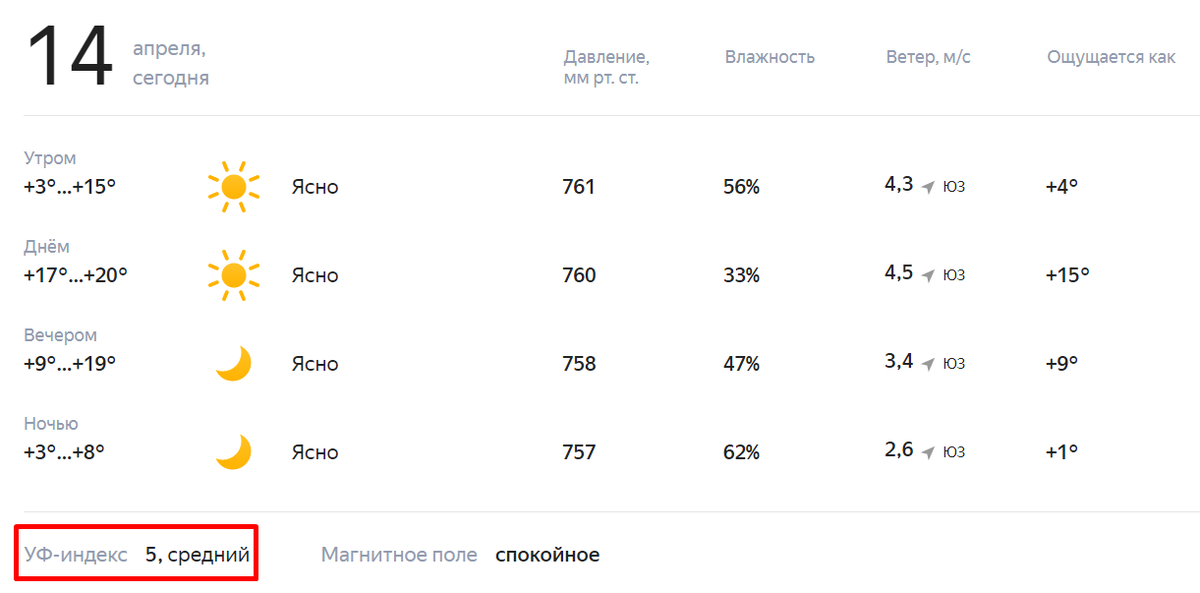
Task: Click the Ощущается как column header
Action: (1111, 58)
